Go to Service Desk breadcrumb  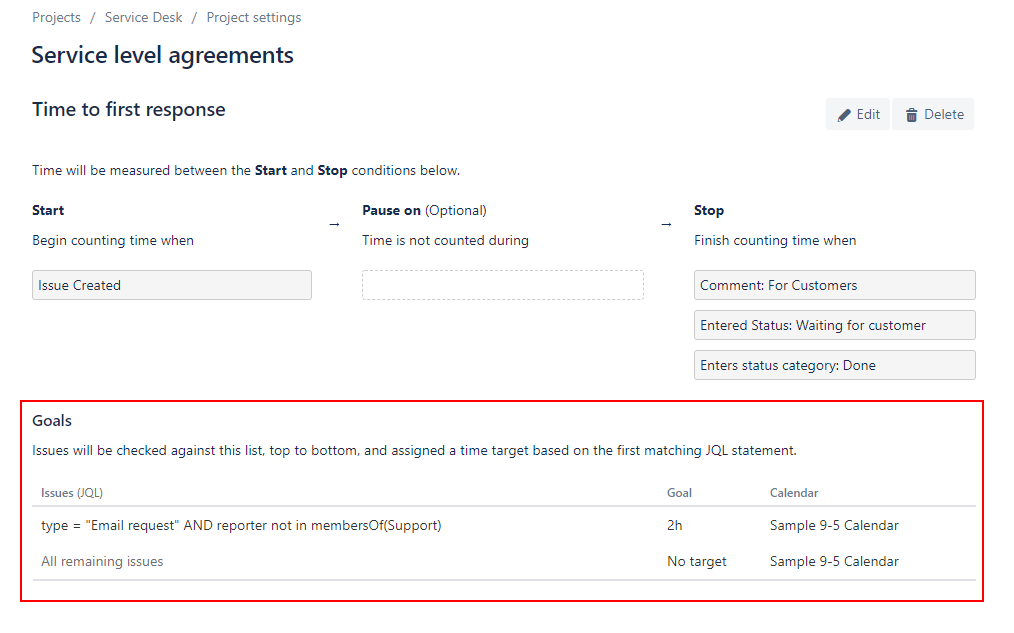[144, 17]
